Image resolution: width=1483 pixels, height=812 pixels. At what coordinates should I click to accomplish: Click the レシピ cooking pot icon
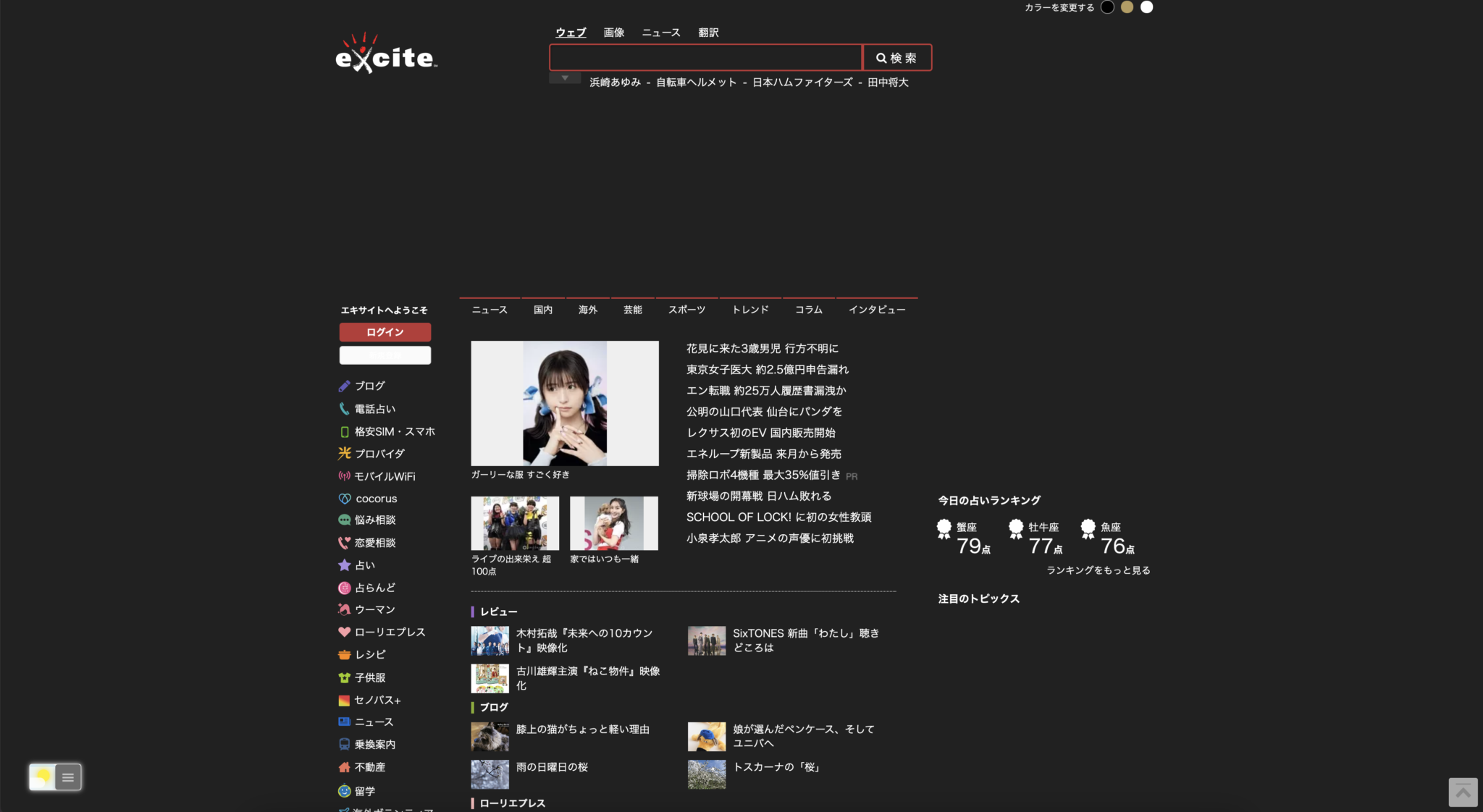tap(345, 654)
